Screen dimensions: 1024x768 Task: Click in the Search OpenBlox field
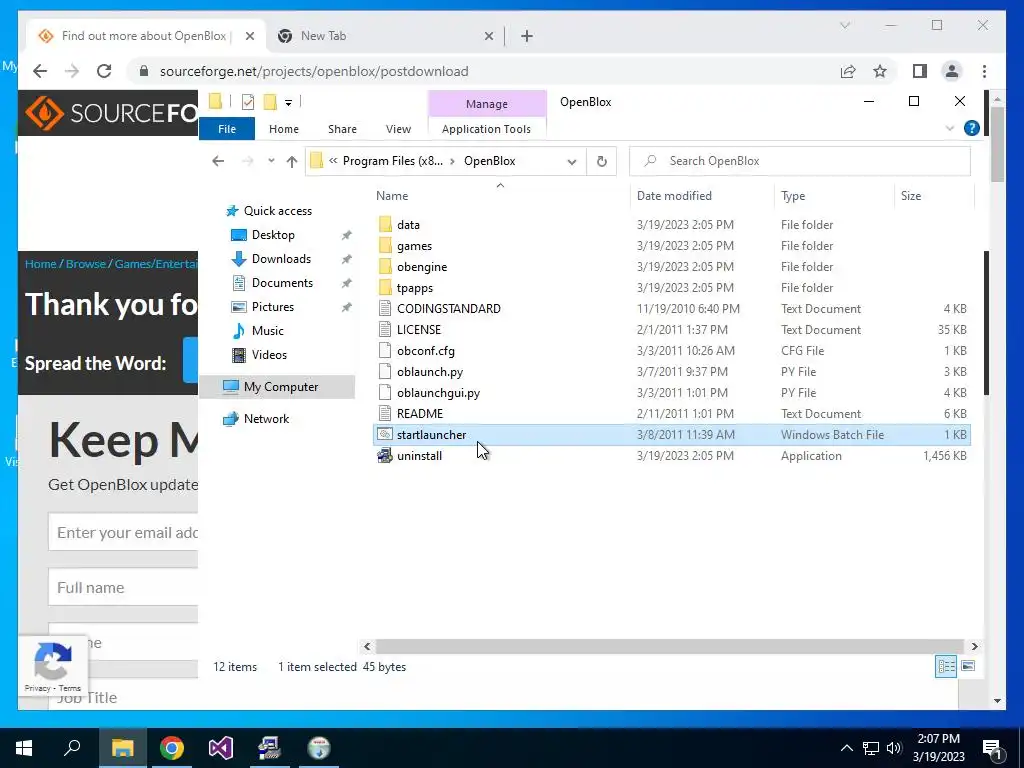tap(800, 161)
